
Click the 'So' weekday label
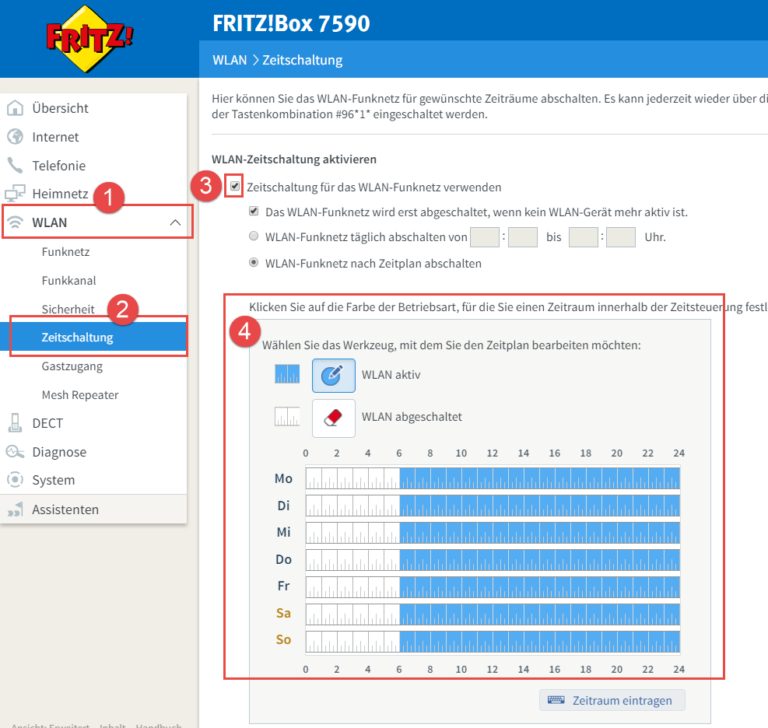tap(284, 639)
